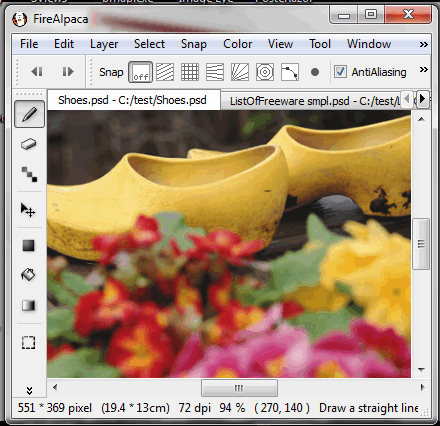The width and height of the screenshot is (440, 426).
Task: Select the Move tool
Action: tap(28, 210)
